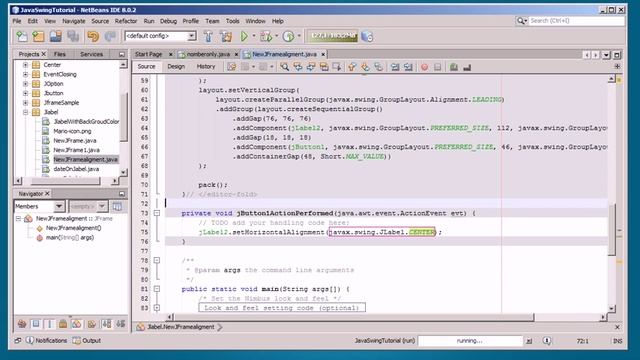The width and height of the screenshot is (640, 360).
Task: Click the Last Edit editor toolbar icon
Action: [232, 67]
